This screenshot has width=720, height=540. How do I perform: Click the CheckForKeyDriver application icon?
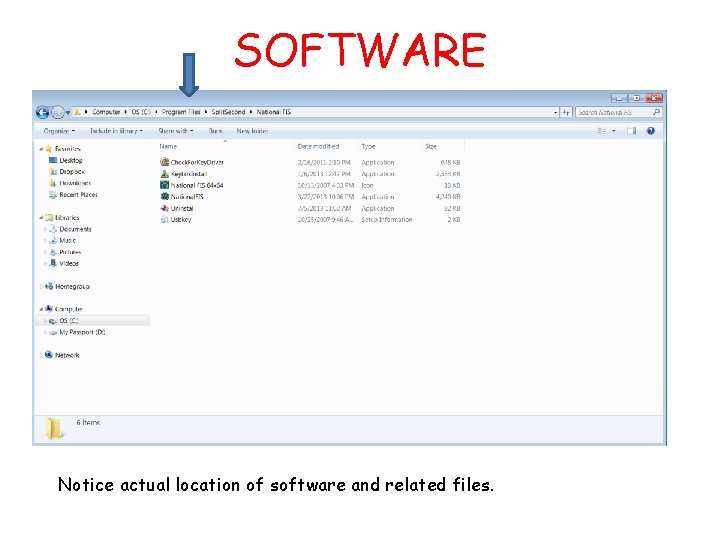[164, 162]
